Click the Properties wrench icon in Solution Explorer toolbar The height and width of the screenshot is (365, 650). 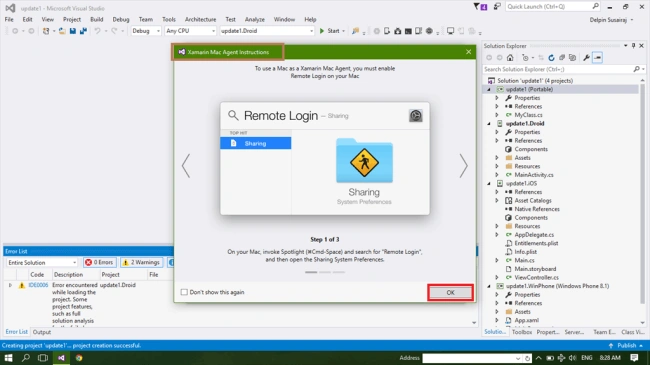[587, 58]
